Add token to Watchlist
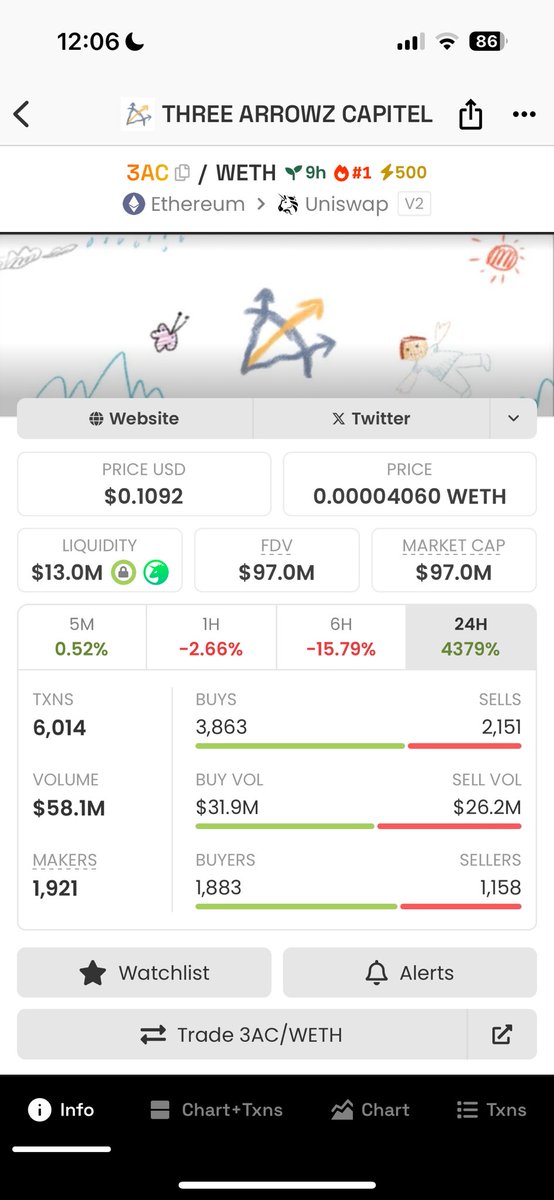554x1200 pixels. point(144,973)
